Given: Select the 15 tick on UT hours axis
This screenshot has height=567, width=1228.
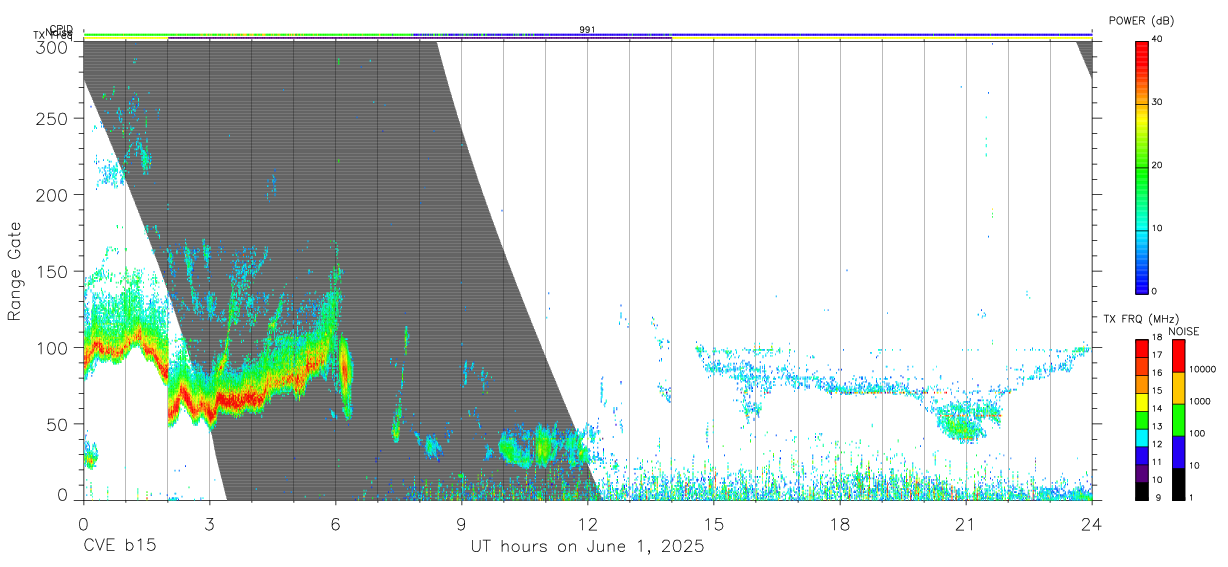Looking at the screenshot, I should tap(714, 523).
